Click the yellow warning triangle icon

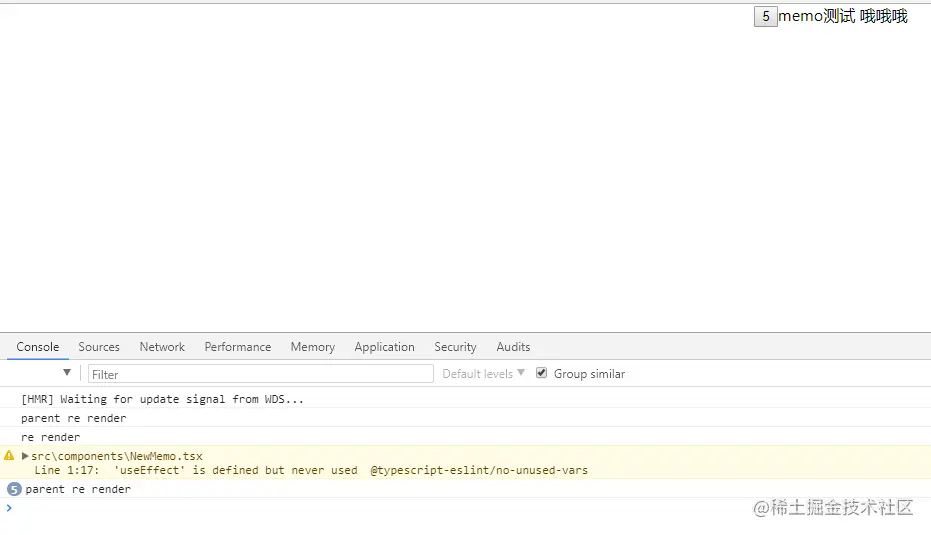(9, 455)
